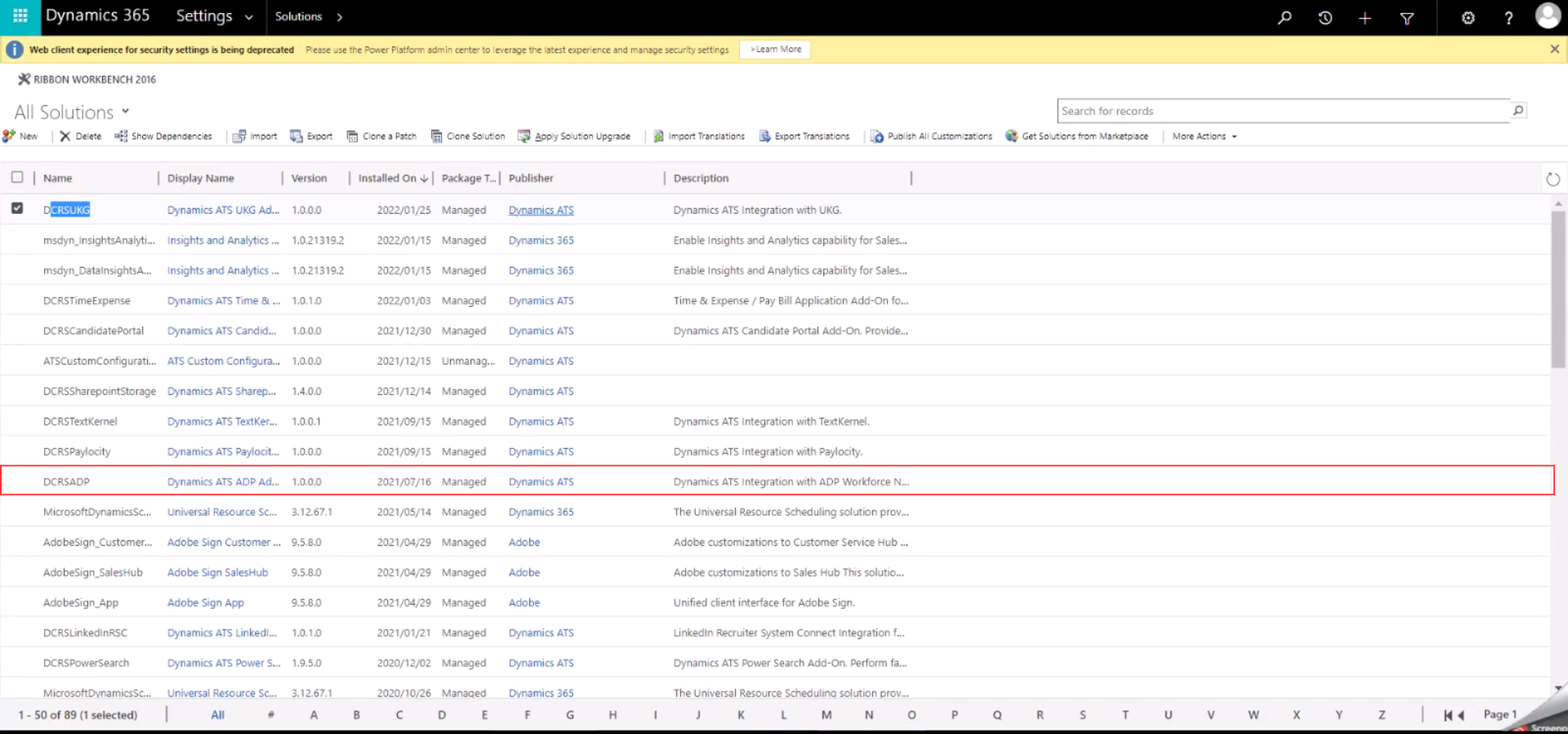Open Adobe Sign App solution link
The image size is (1568, 734).
pyautogui.click(x=206, y=603)
